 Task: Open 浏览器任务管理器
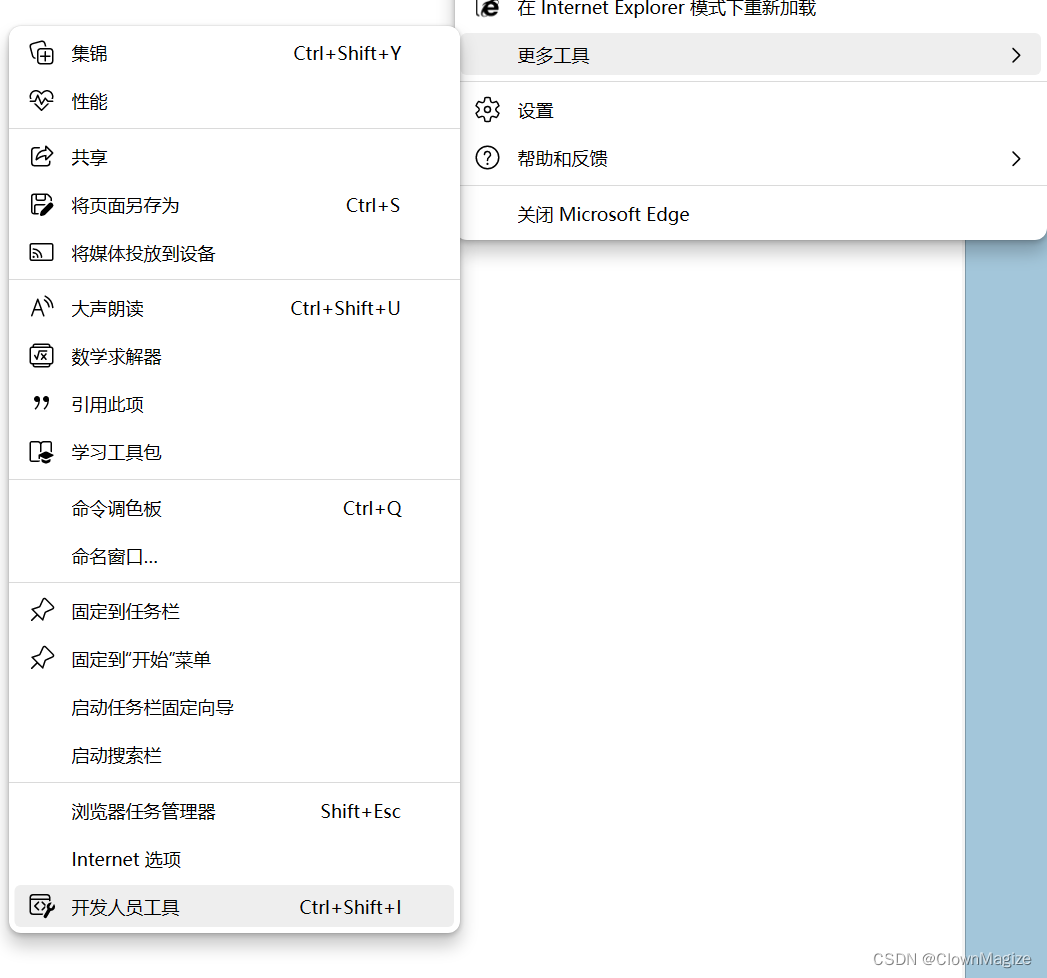pos(234,812)
